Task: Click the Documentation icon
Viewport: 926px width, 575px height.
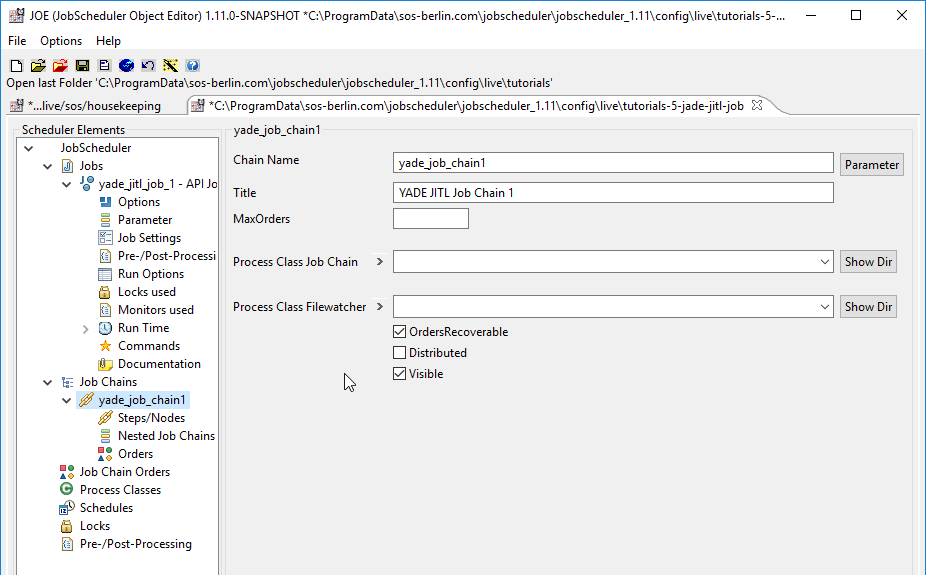Action: coord(105,364)
